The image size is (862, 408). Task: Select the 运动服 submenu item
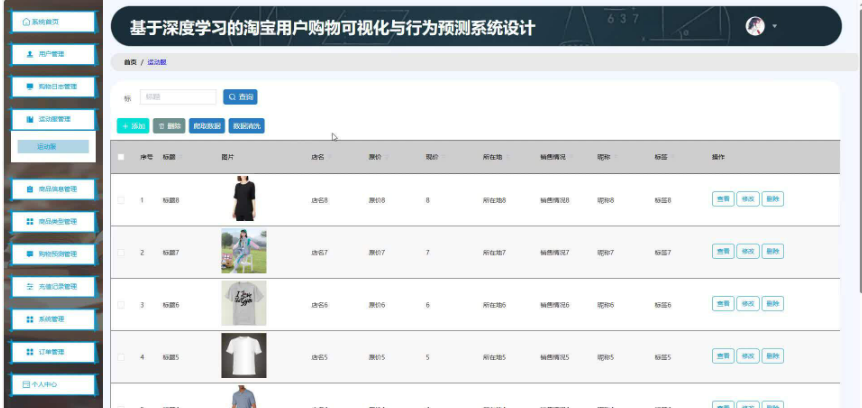pos(53,147)
